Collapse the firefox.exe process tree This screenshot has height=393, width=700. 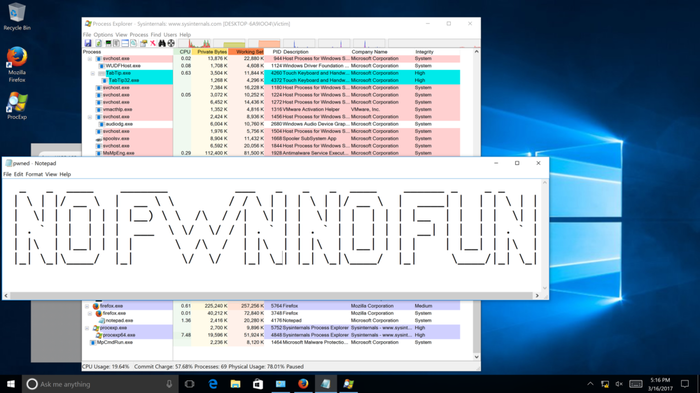[x=87, y=306]
